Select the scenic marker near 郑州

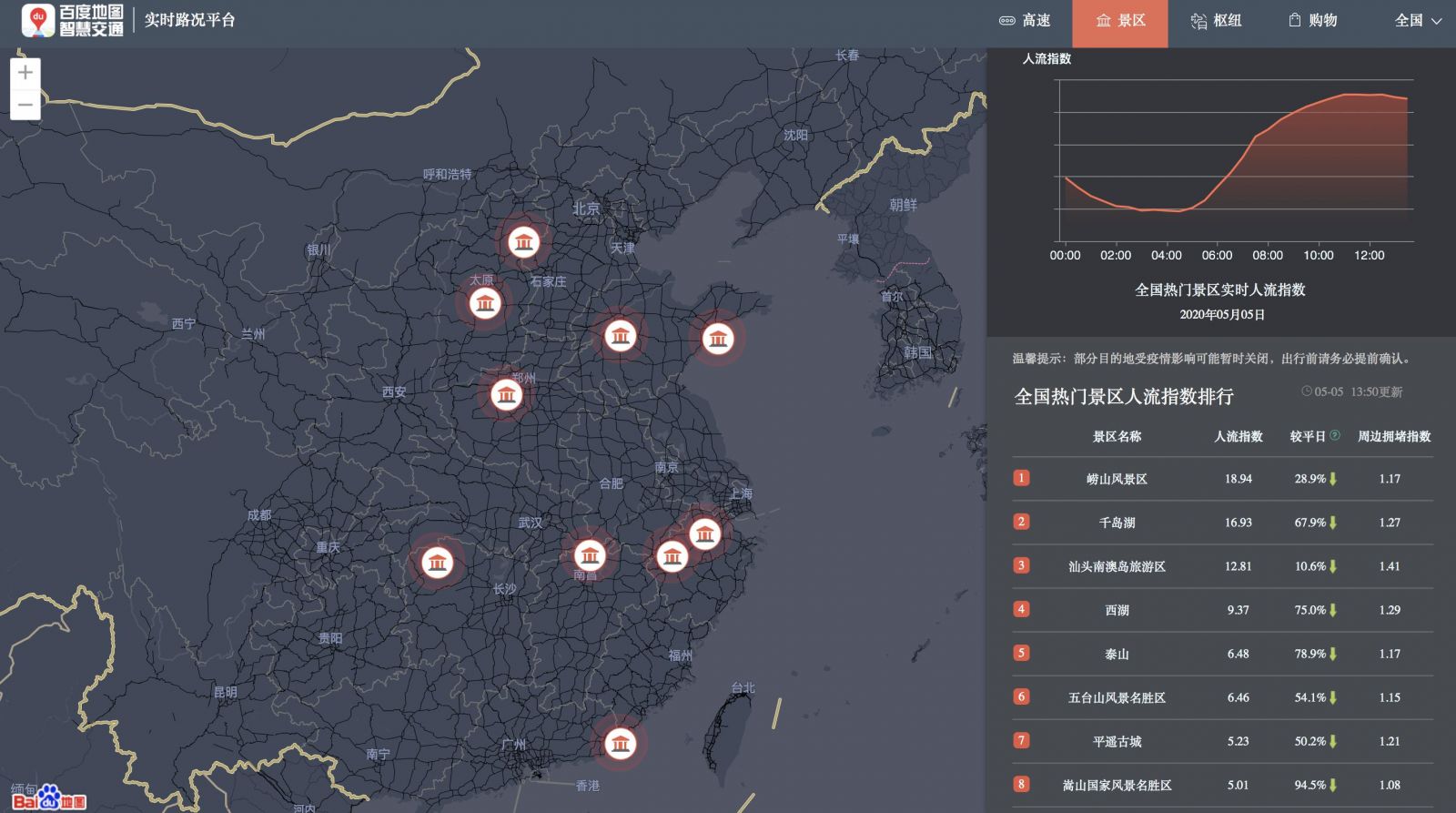506,395
